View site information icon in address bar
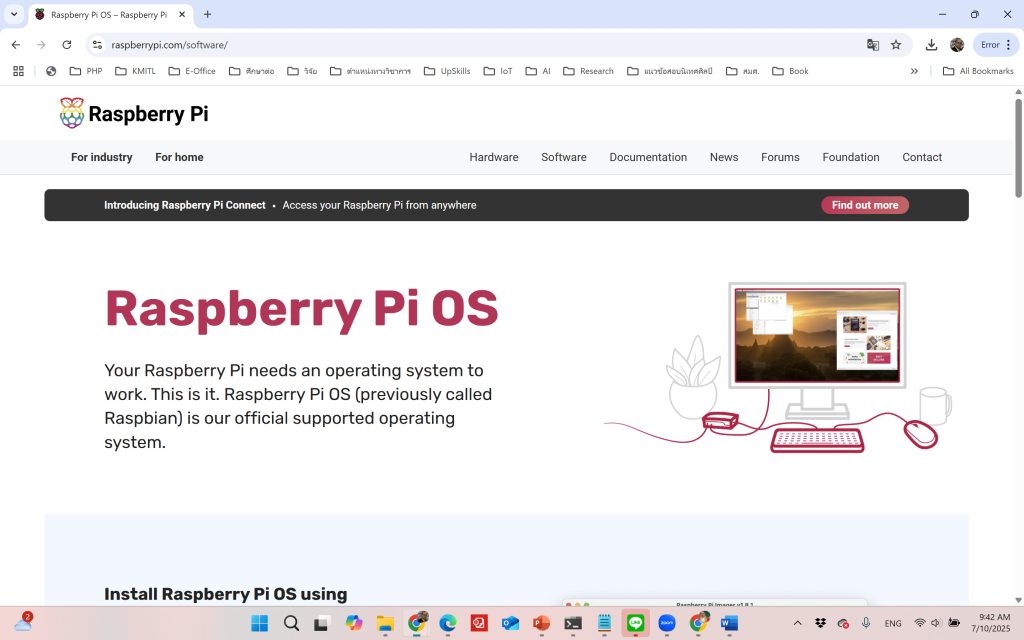This screenshot has width=1024, height=640. point(97,45)
